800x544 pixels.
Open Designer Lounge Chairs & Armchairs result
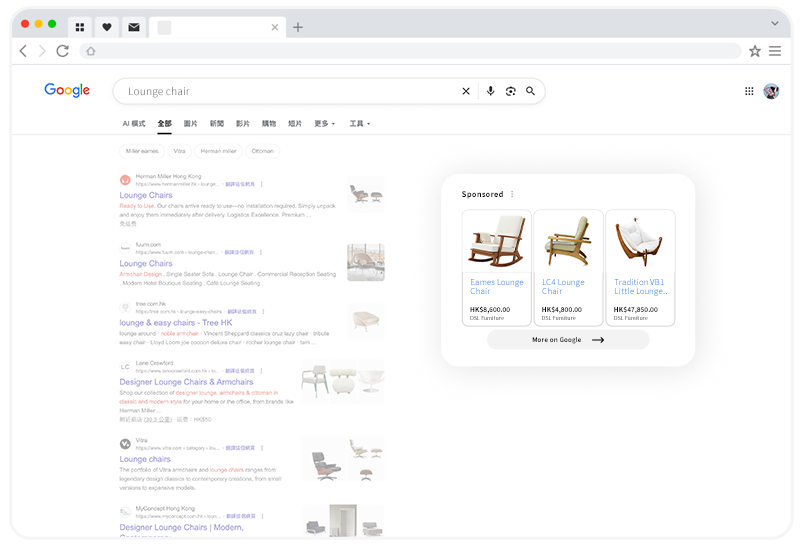click(x=186, y=382)
